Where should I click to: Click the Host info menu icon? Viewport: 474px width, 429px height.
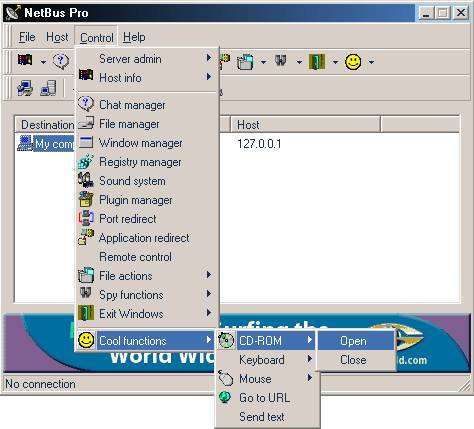86,75
